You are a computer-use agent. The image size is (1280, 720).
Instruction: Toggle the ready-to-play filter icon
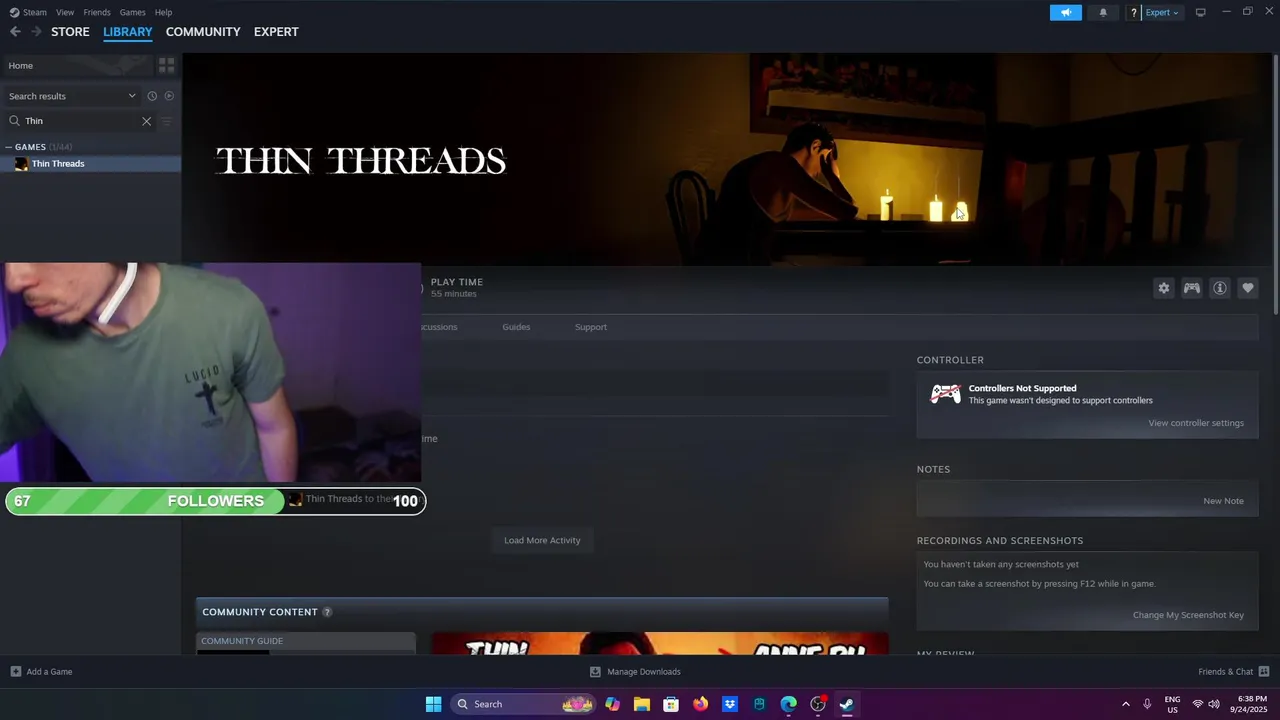pyautogui.click(x=169, y=96)
